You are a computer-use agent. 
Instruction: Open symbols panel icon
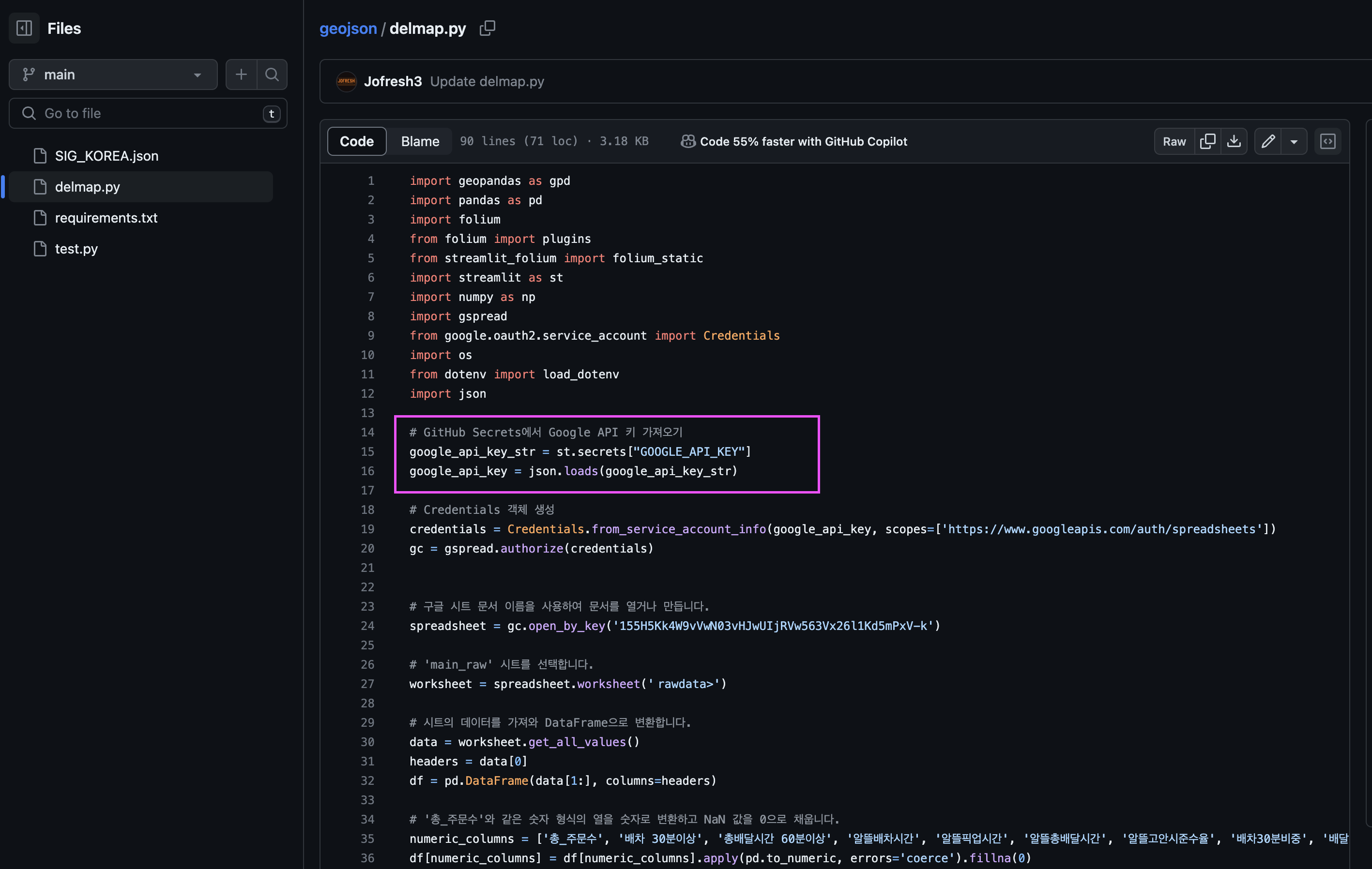click(x=1327, y=141)
